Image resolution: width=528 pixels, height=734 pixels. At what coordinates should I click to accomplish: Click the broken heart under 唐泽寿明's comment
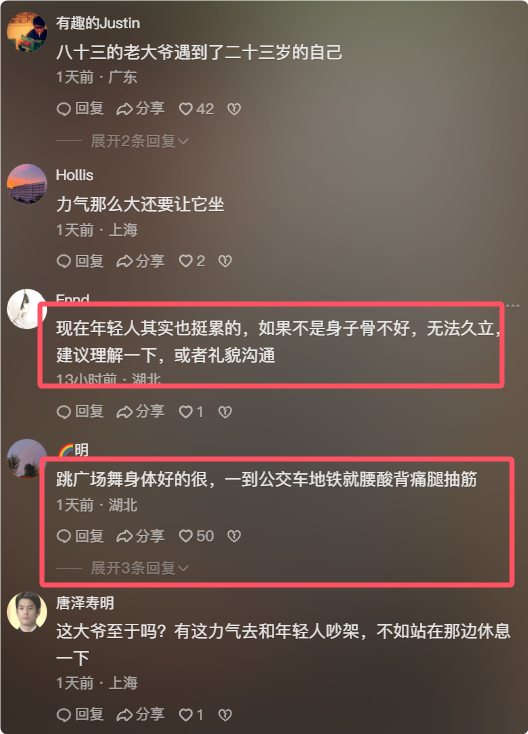[x=225, y=714]
